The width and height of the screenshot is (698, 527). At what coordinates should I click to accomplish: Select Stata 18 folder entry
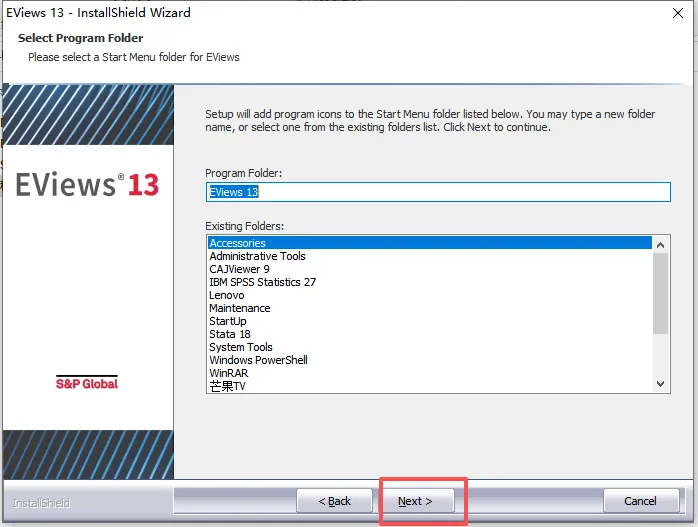click(430, 334)
